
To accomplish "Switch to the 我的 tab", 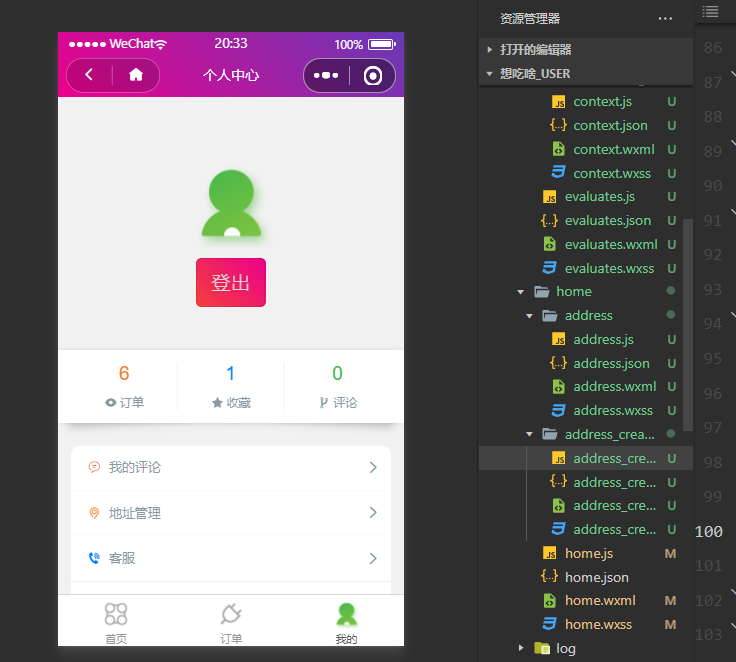I will click(346, 623).
